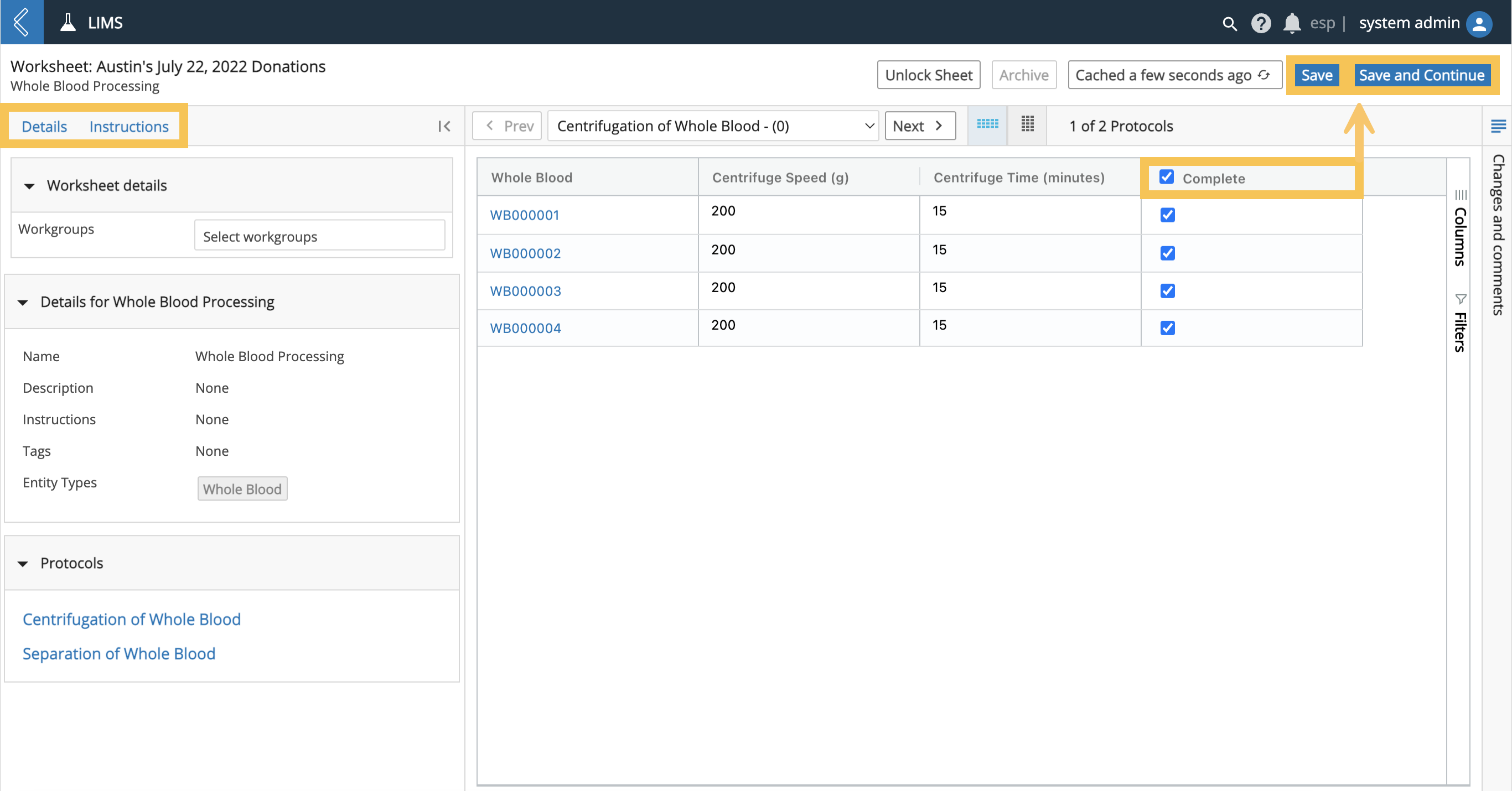The height and width of the screenshot is (791, 1512).
Task: Collapse the left details panel
Action: coord(444,126)
